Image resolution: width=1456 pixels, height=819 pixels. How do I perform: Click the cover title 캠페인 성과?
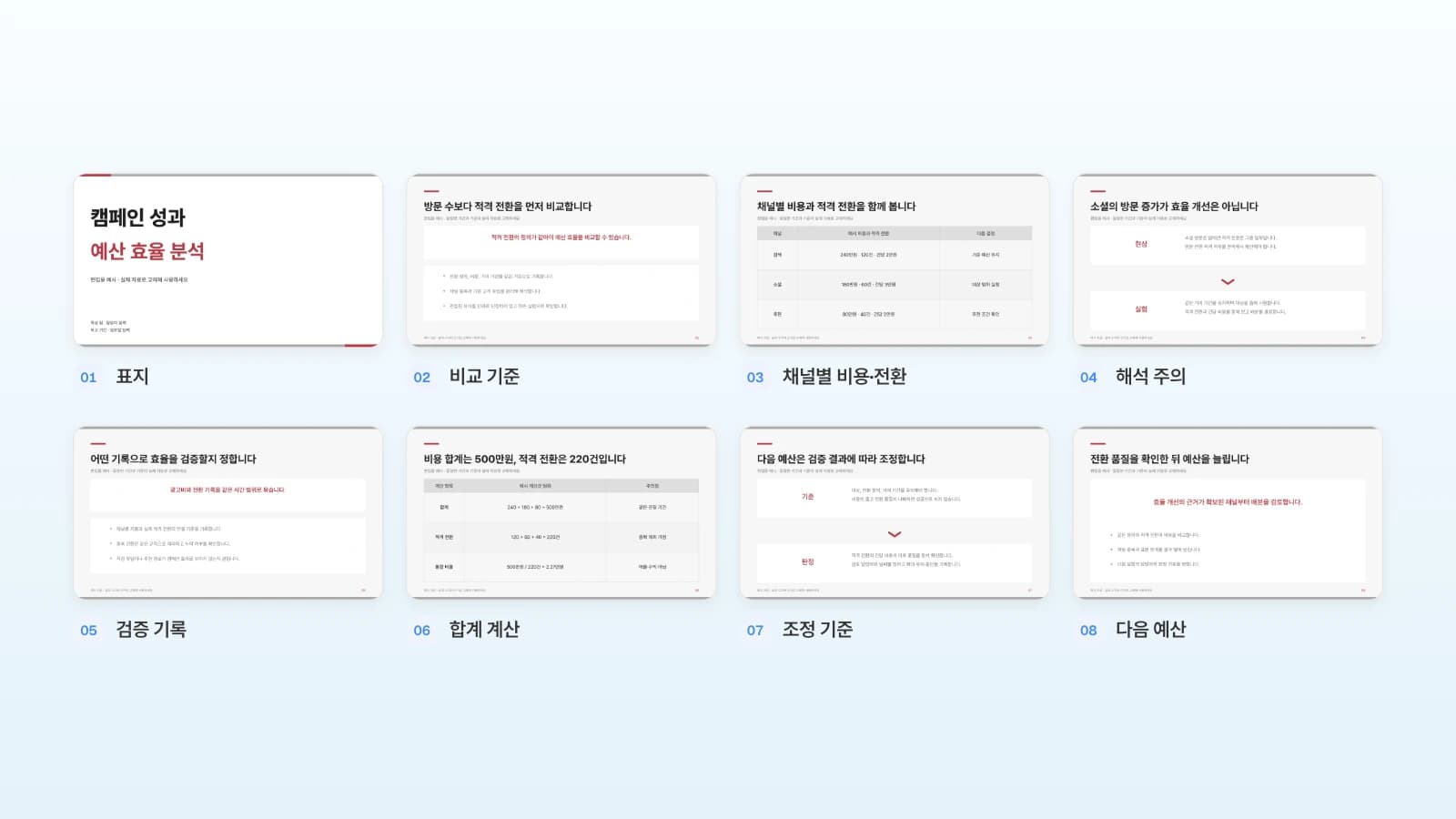click(x=137, y=217)
